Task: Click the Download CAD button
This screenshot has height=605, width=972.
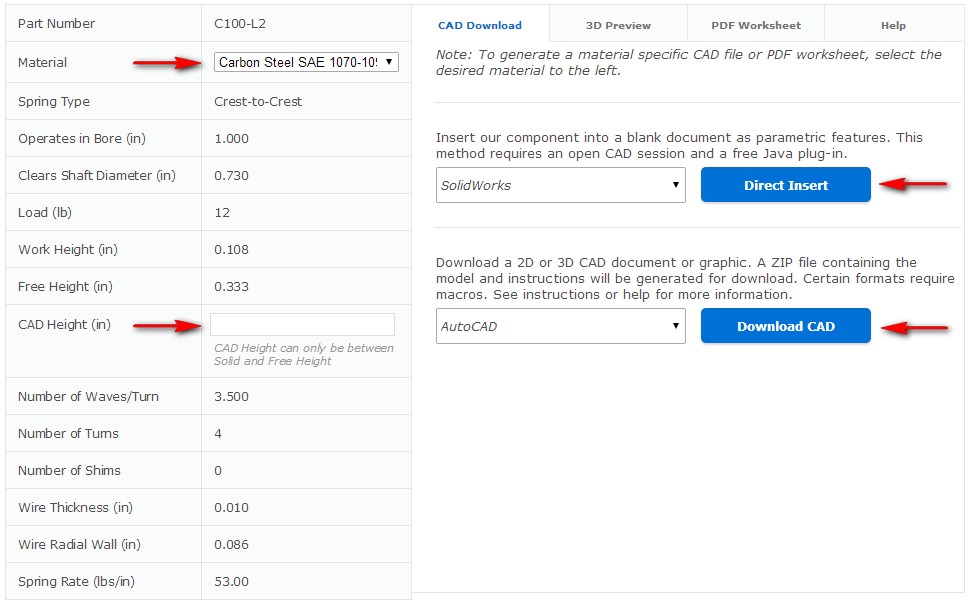Action: click(785, 326)
